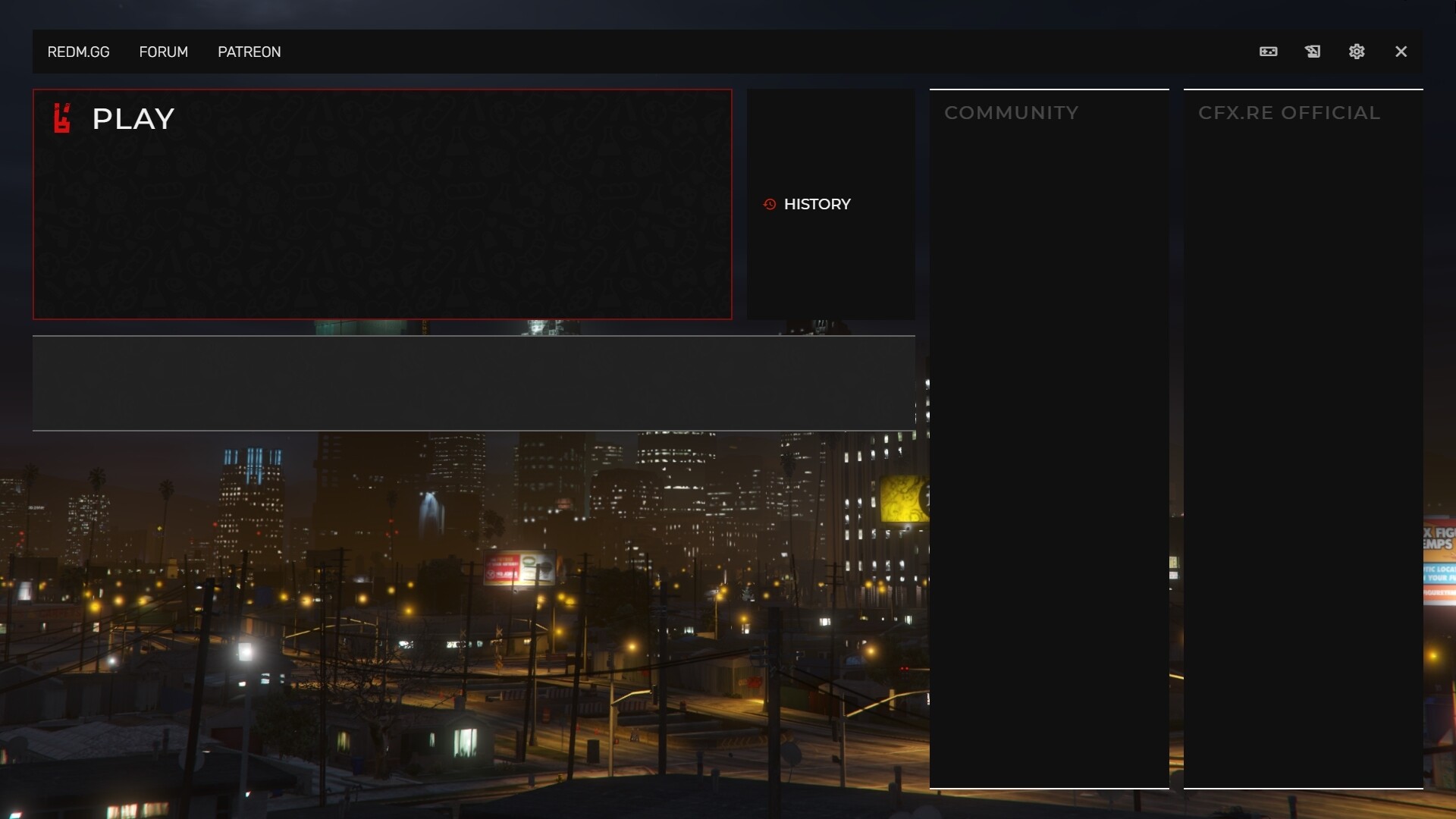Click the dark History tile background
The height and width of the screenshot is (819, 1456).
[830, 273]
